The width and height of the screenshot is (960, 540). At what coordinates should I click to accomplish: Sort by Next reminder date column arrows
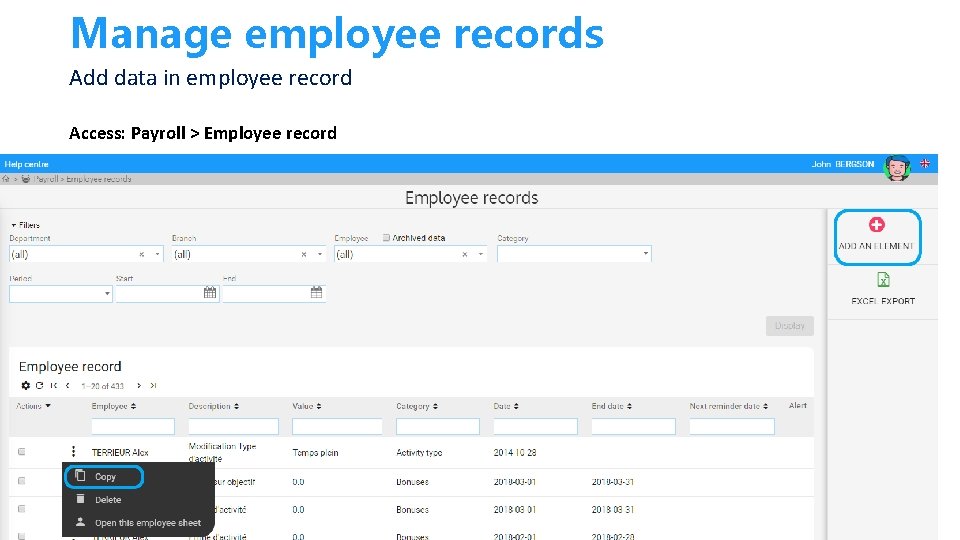coord(765,406)
